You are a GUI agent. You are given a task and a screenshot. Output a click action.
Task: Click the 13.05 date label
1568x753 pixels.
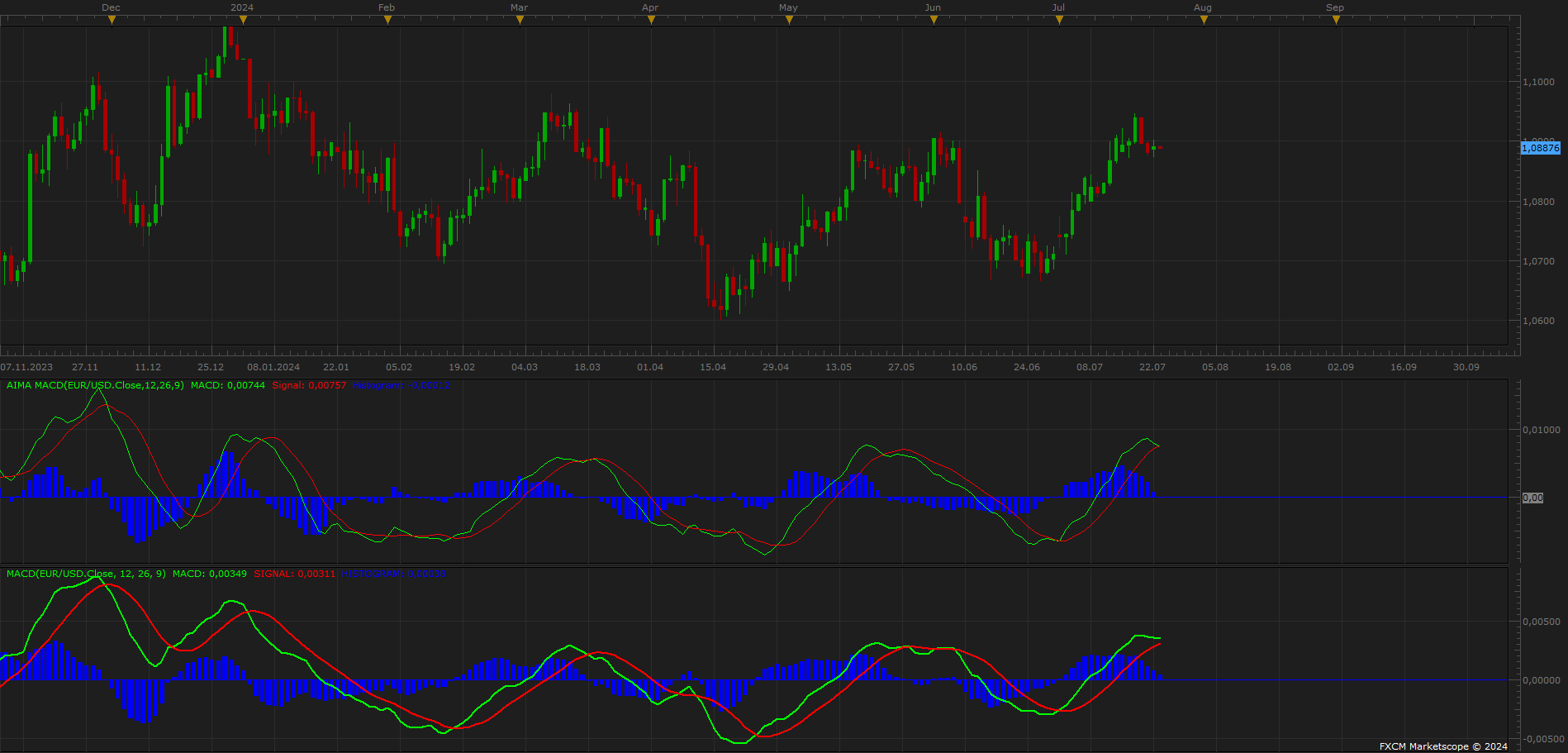[839, 367]
